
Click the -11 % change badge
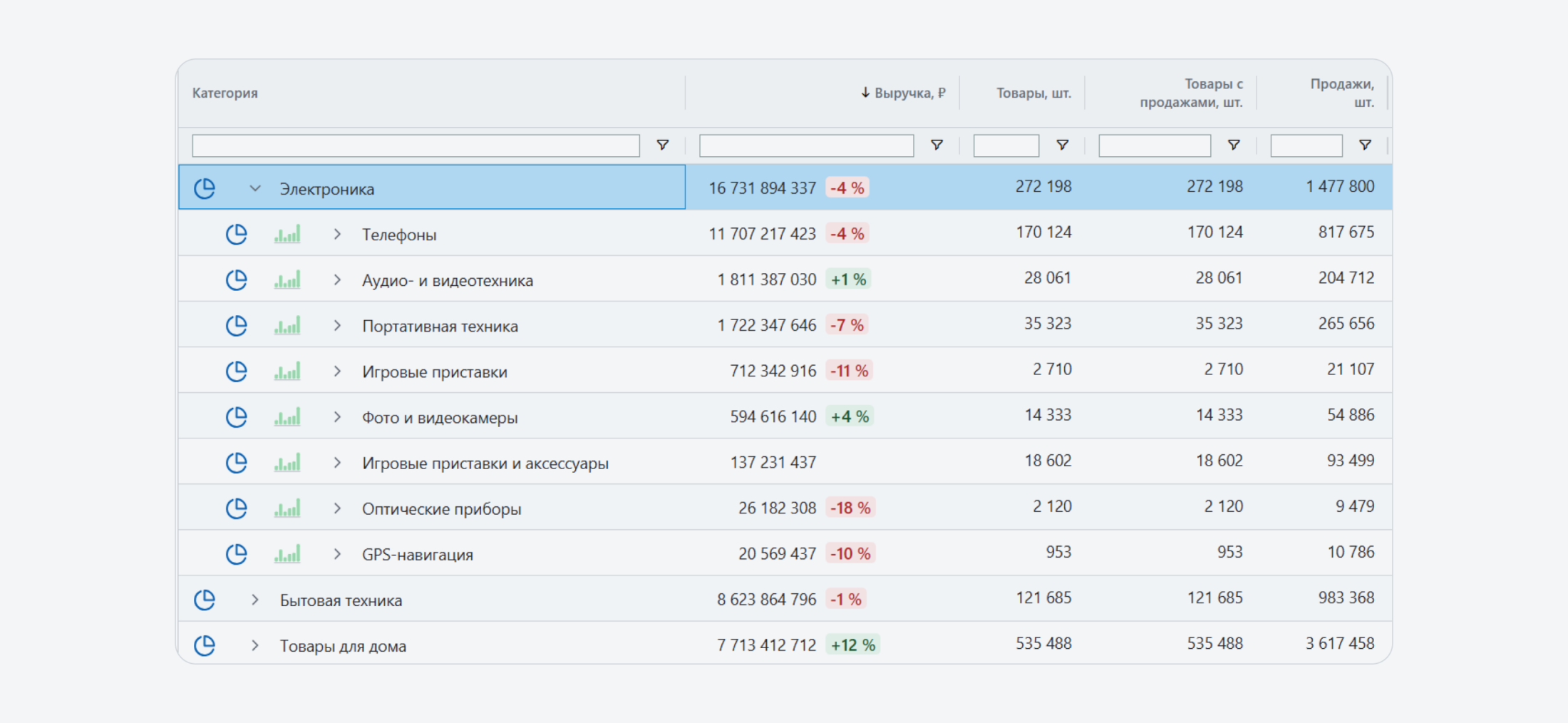[850, 371]
